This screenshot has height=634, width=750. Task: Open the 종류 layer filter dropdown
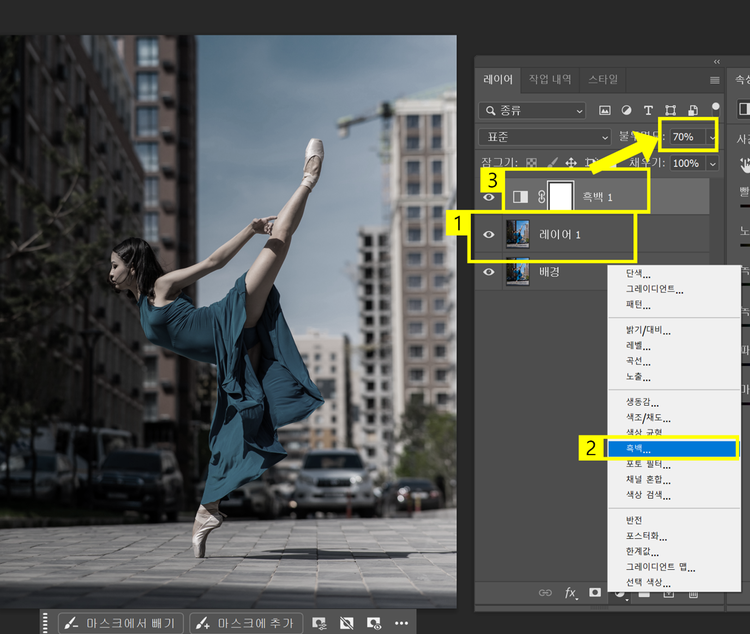[x=532, y=110]
